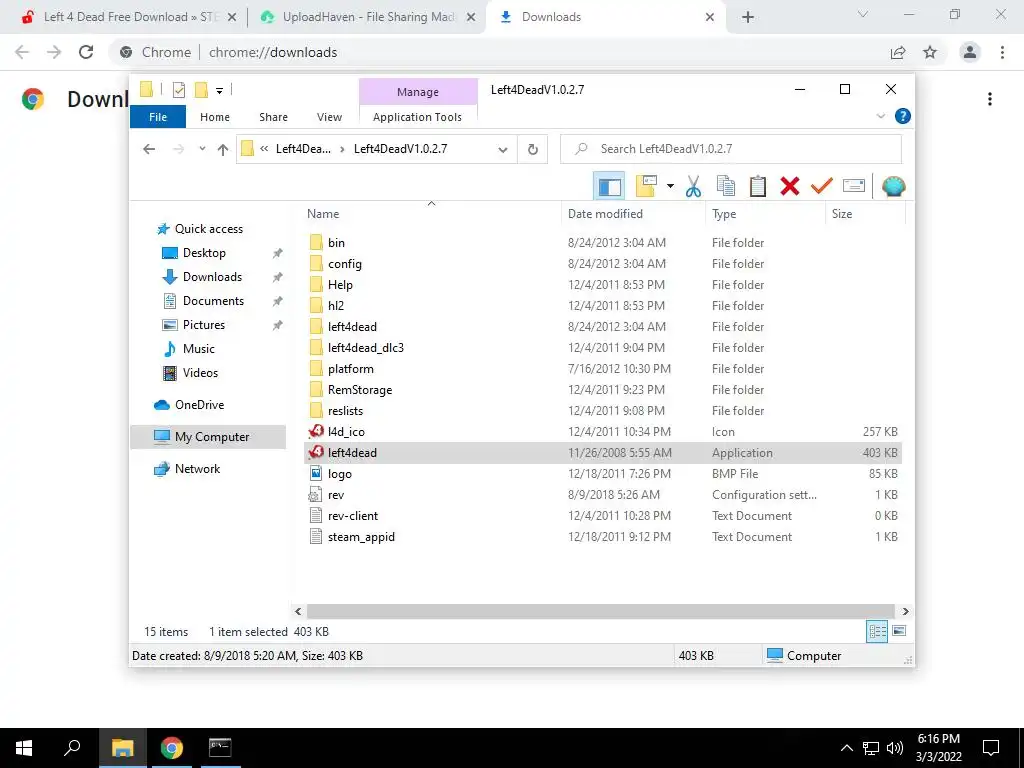Open the Home ribbon tab
This screenshot has width=1024, height=768.
[215, 117]
